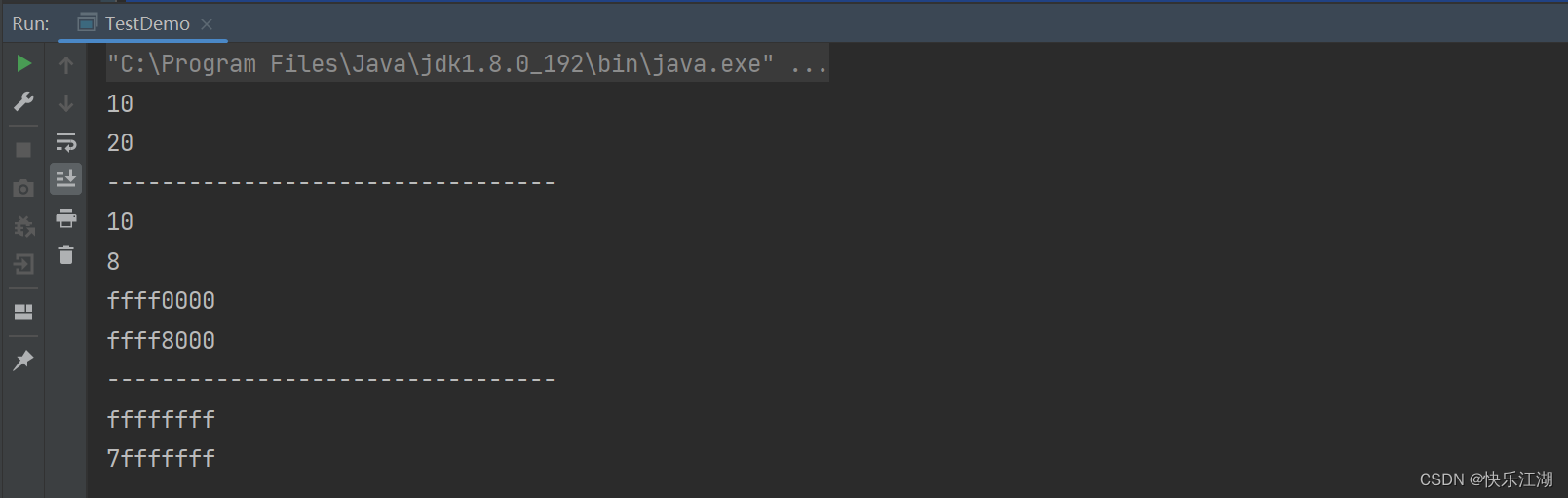Toggle scroll to end of console
The image size is (1568, 498).
click(66, 178)
